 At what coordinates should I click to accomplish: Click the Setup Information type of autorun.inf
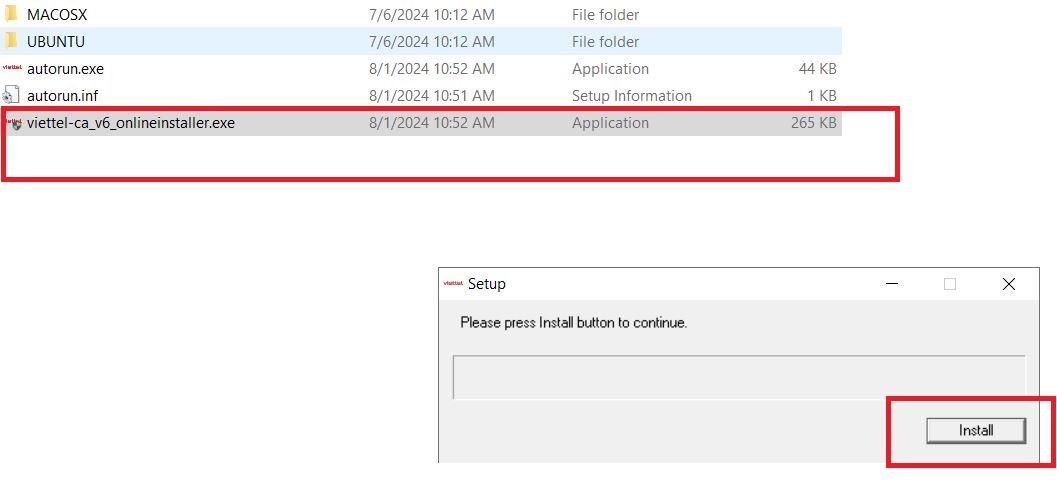tap(631, 96)
